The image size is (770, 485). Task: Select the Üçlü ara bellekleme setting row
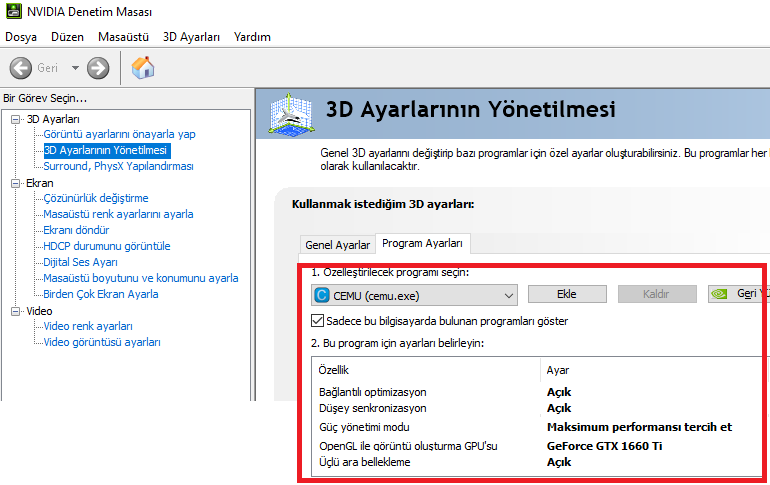click(x=538, y=462)
